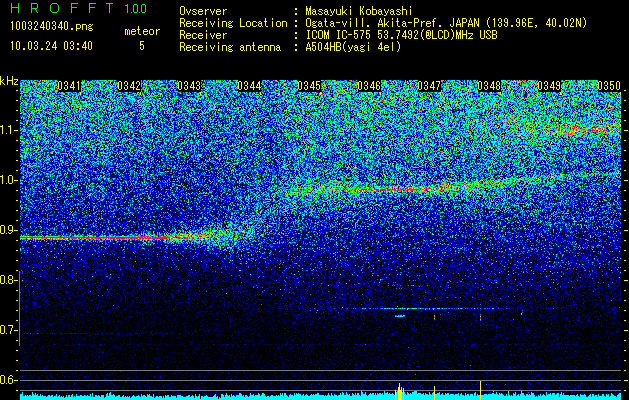Click the short meteor echo below 0346

(x=400, y=316)
